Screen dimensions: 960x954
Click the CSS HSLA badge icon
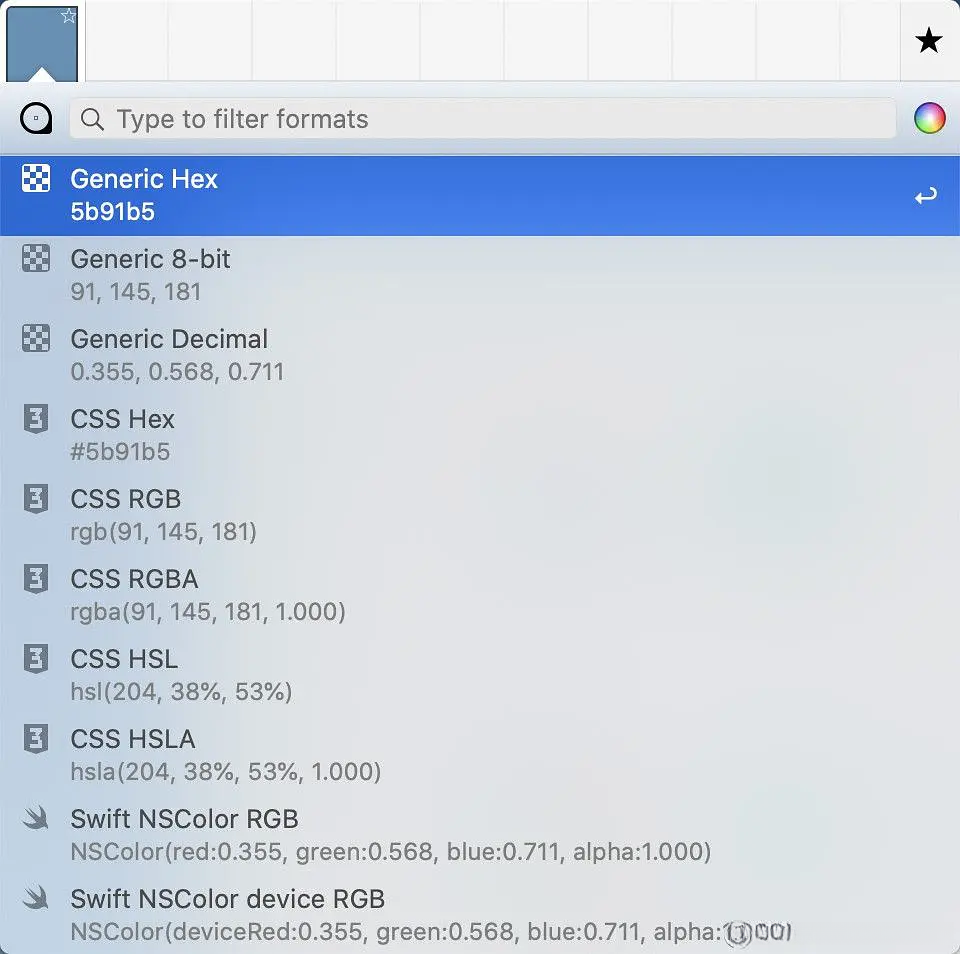(x=36, y=738)
